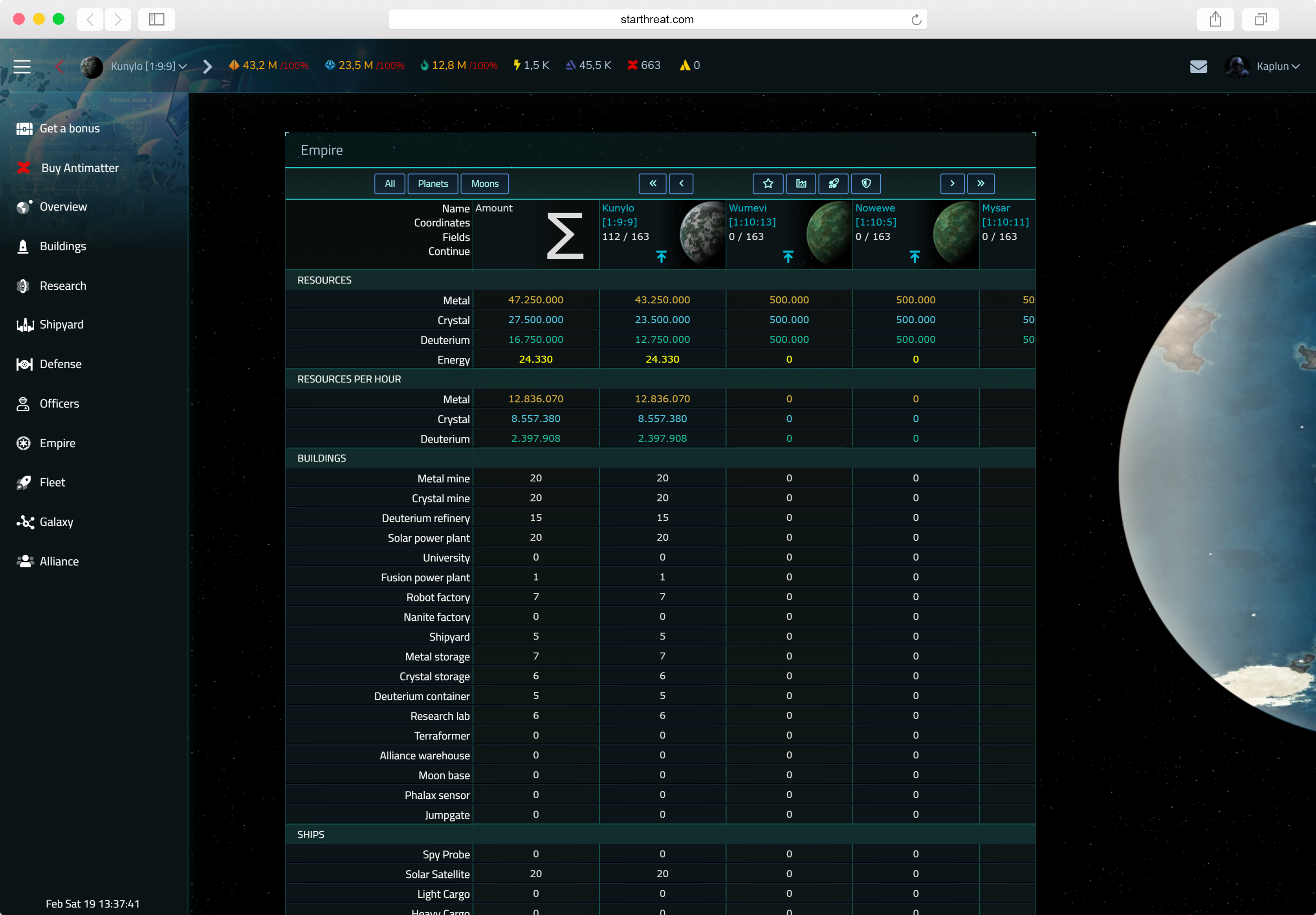Go to previous planet with red arrow
This screenshot has height=915, width=1316.
tap(59, 66)
